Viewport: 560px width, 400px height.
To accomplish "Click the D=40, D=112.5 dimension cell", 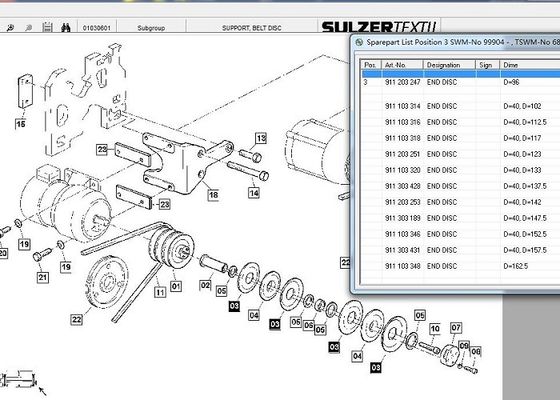I will (525, 122).
